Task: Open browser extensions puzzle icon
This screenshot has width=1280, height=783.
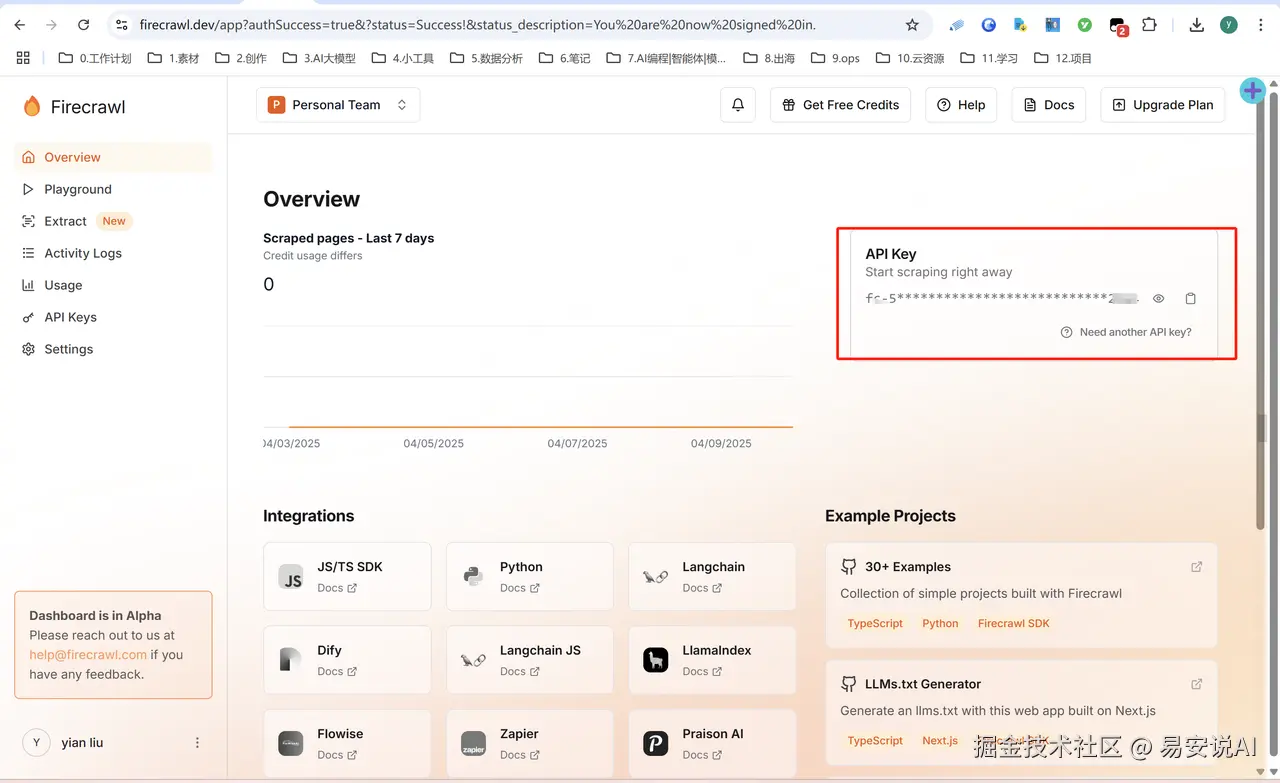Action: tap(1149, 25)
